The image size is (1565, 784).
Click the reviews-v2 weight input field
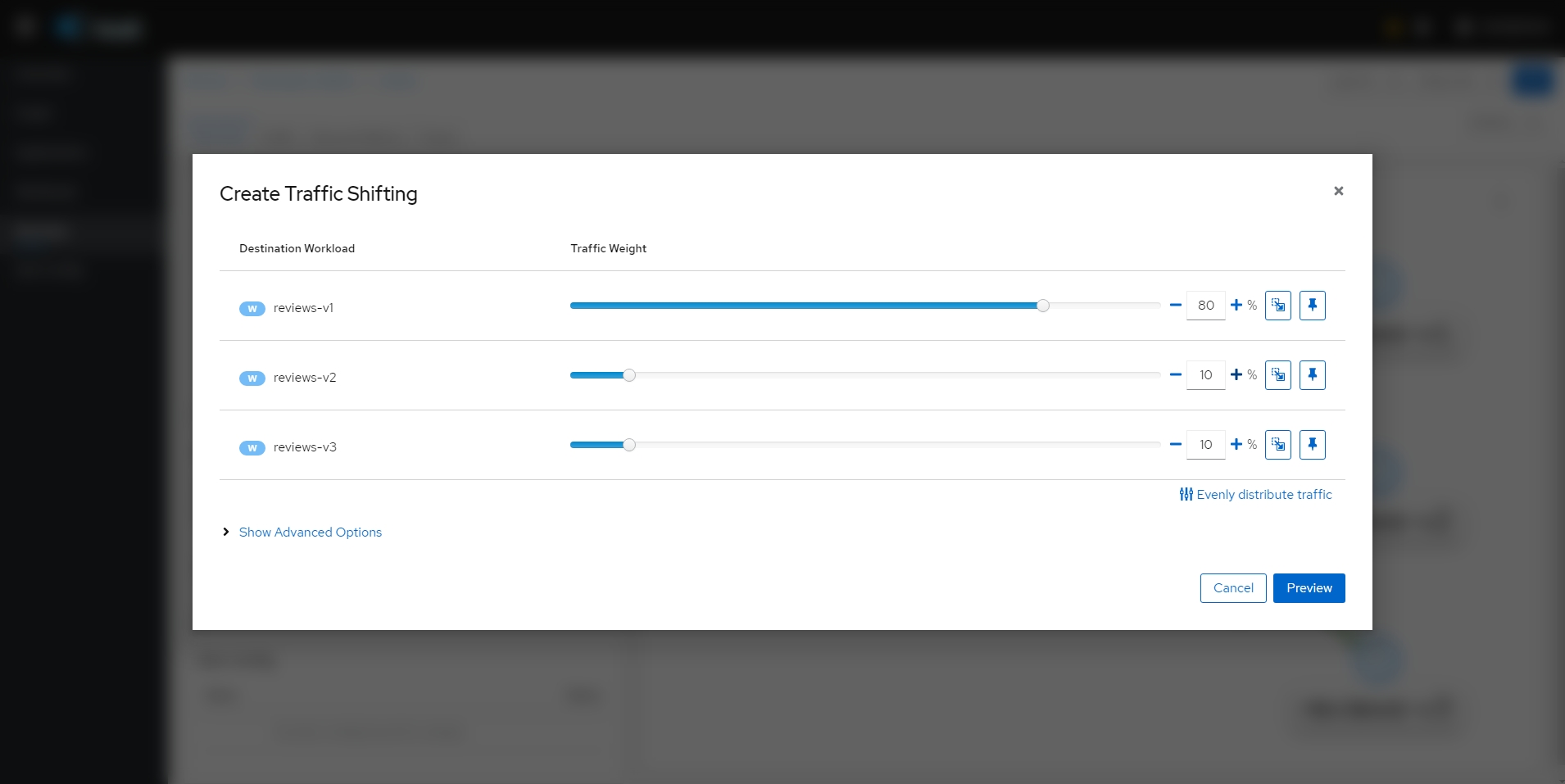(1205, 375)
